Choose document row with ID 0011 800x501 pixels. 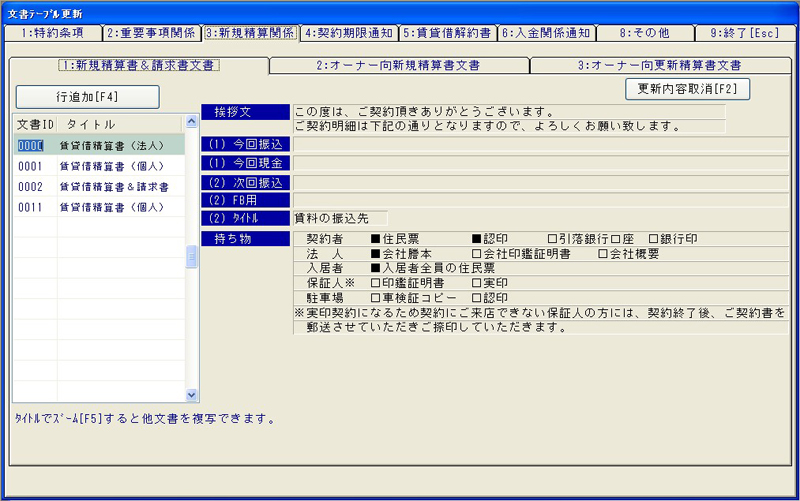click(x=98, y=207)
